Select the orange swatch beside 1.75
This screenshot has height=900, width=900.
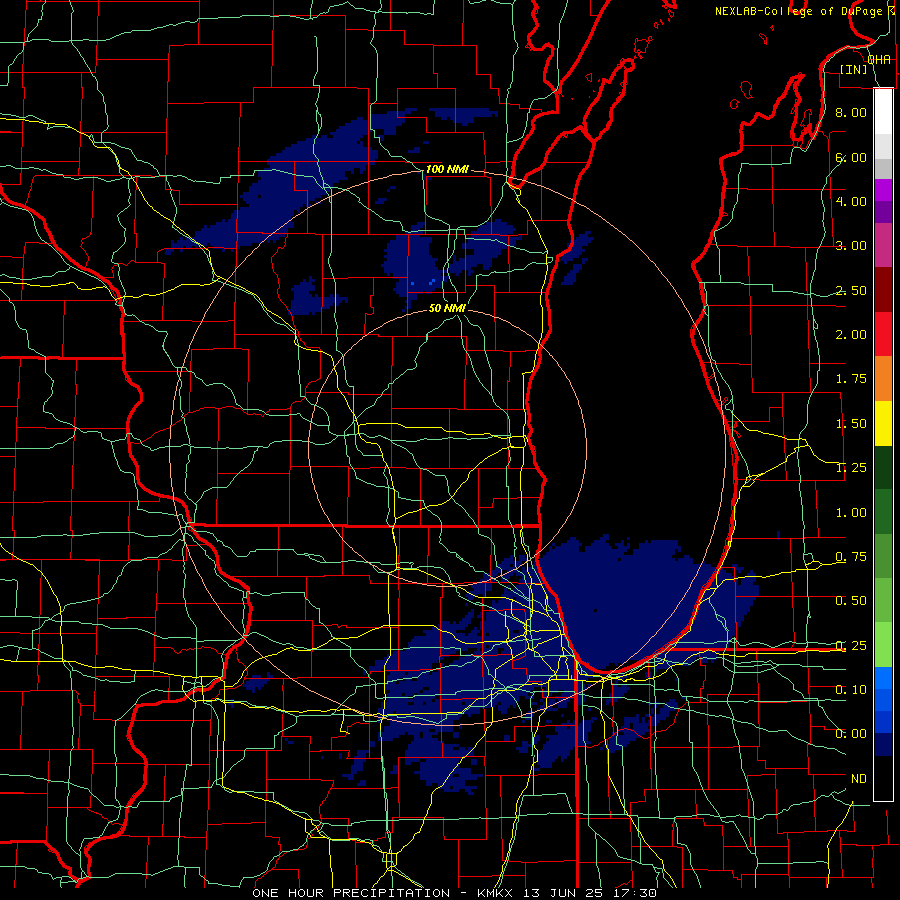pos(883,379)
